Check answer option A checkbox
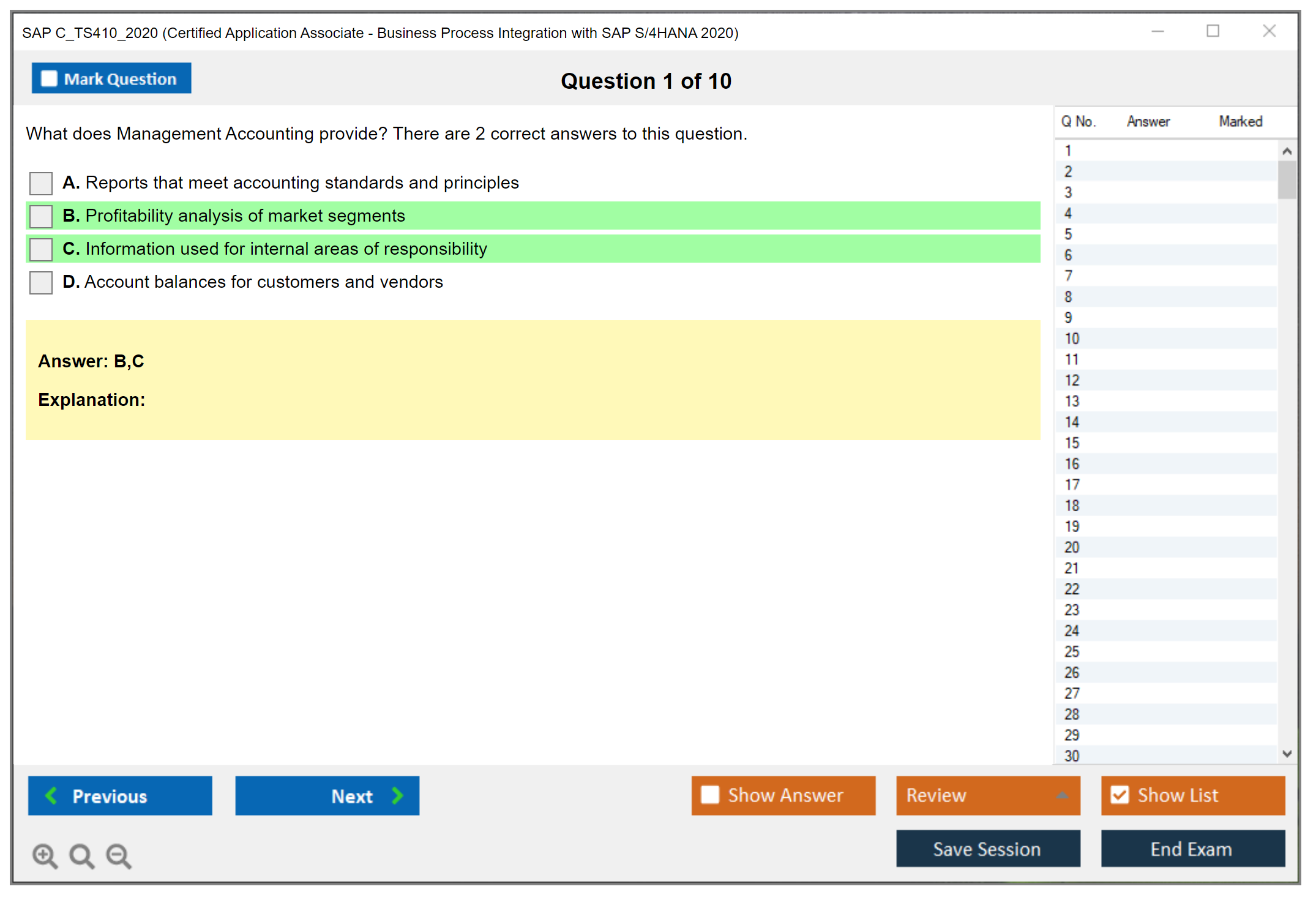The height and width of the screenshot is (900, 1316). [41, 183]
